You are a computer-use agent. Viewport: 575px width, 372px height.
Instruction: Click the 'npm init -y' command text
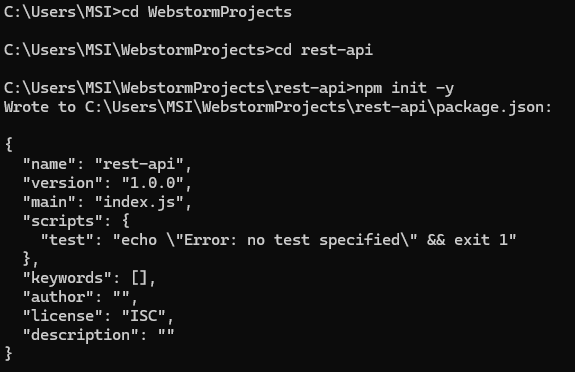coord(404,88)
